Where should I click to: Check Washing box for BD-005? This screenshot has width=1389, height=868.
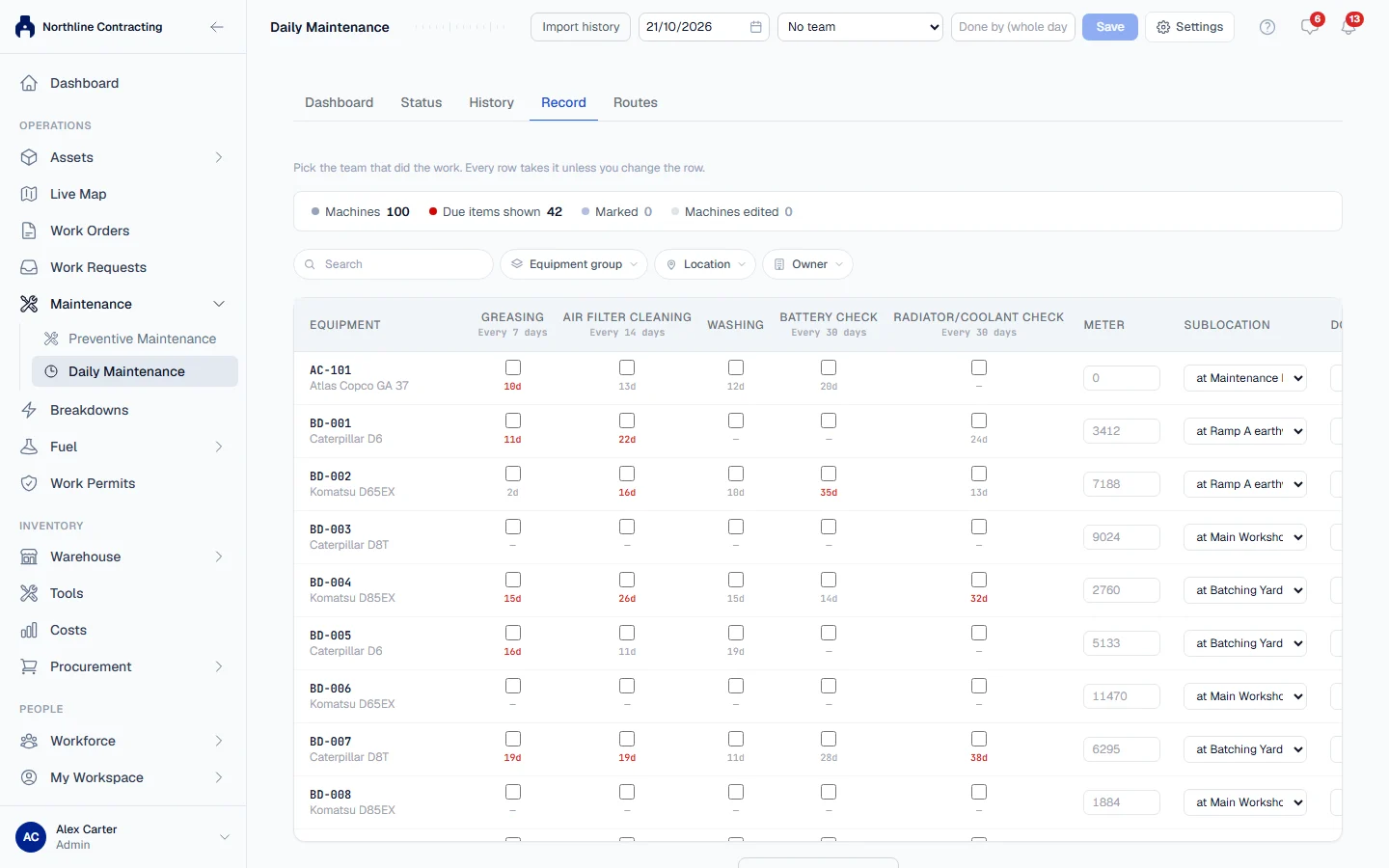point(736,633)
